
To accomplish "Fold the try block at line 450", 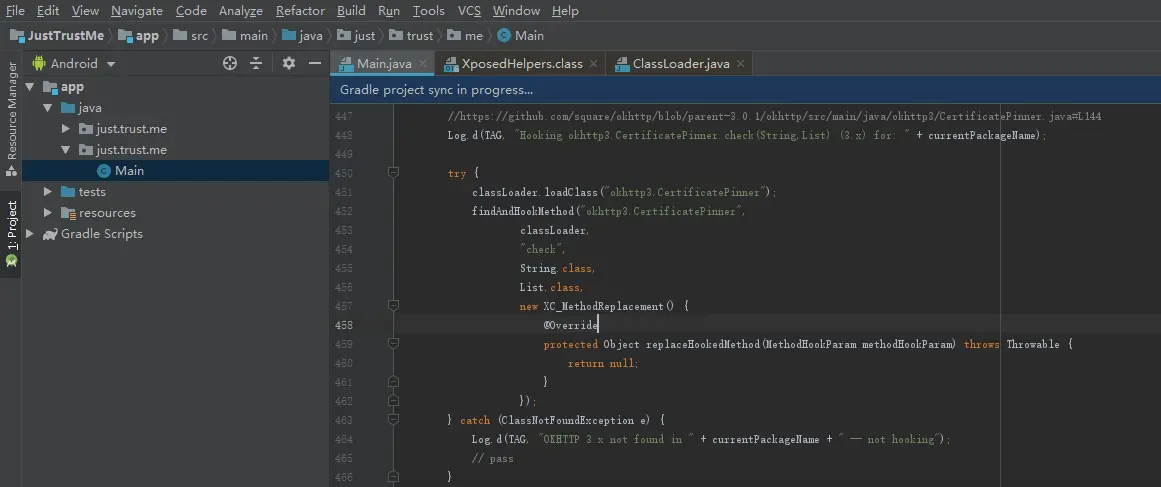I will tap(393, 173).
